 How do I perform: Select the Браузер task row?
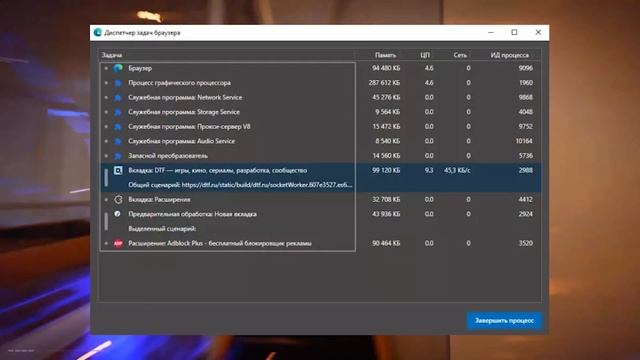coord(320,68)
